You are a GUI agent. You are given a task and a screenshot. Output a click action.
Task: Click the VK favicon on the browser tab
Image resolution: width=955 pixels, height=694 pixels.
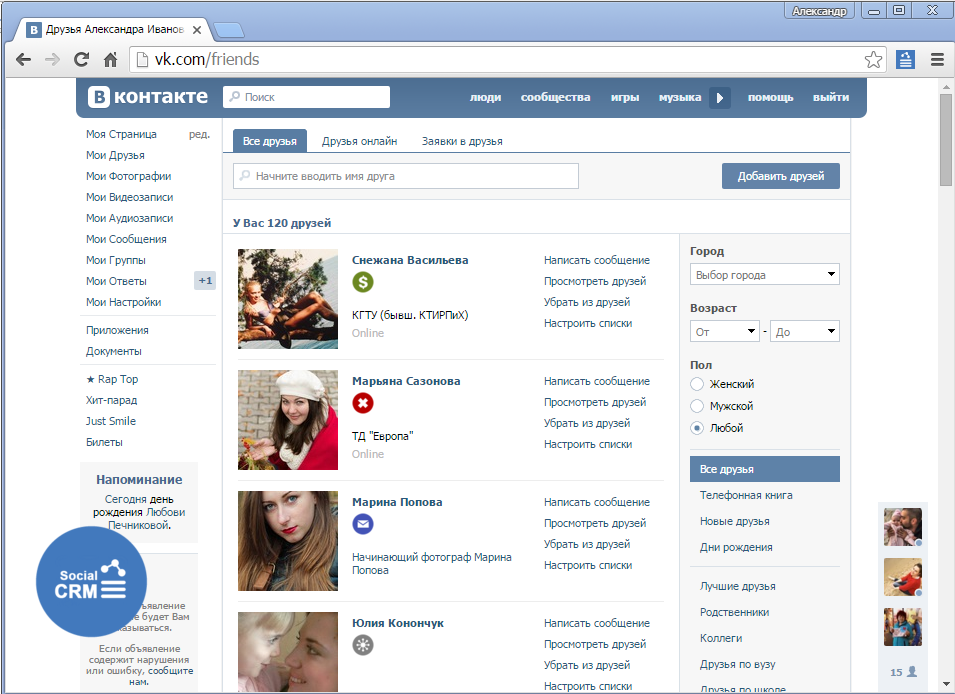coord(34,29)
